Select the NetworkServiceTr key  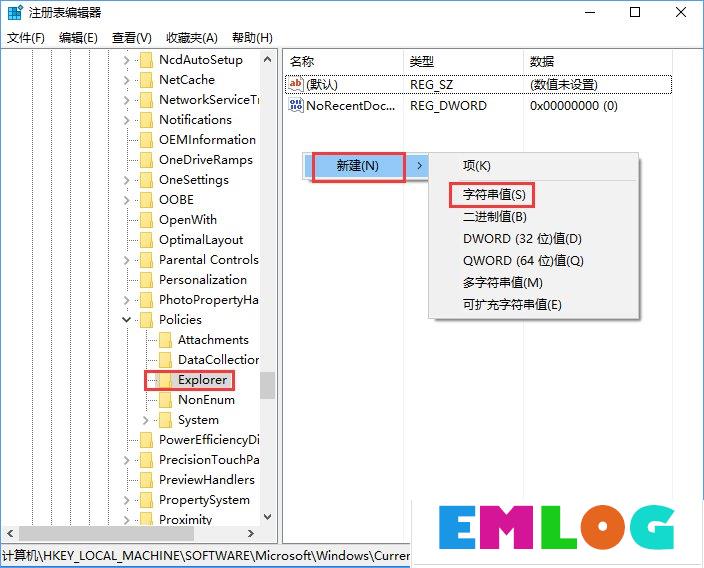click(209, 100)
